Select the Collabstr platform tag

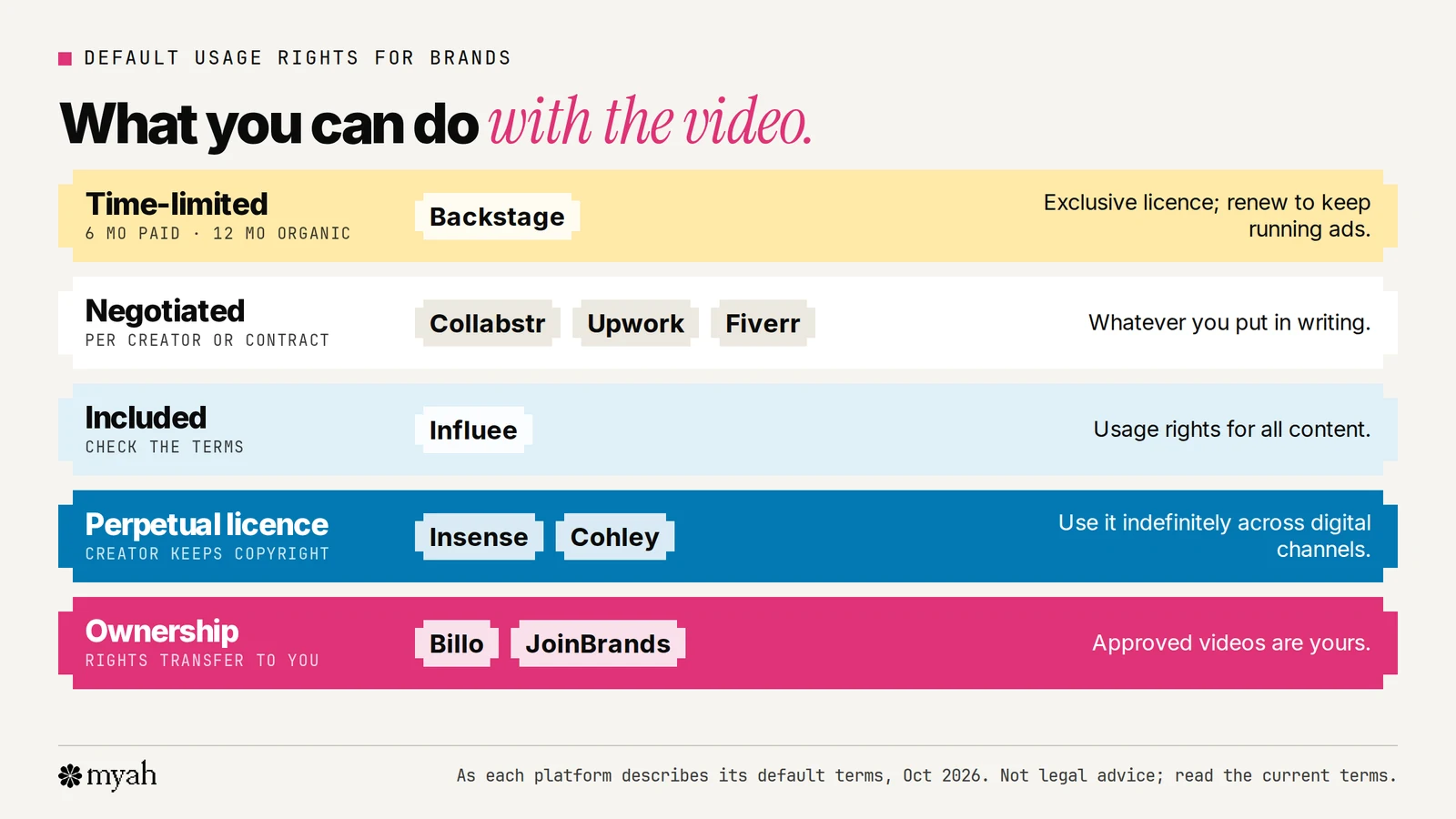[x=487, y=323]
